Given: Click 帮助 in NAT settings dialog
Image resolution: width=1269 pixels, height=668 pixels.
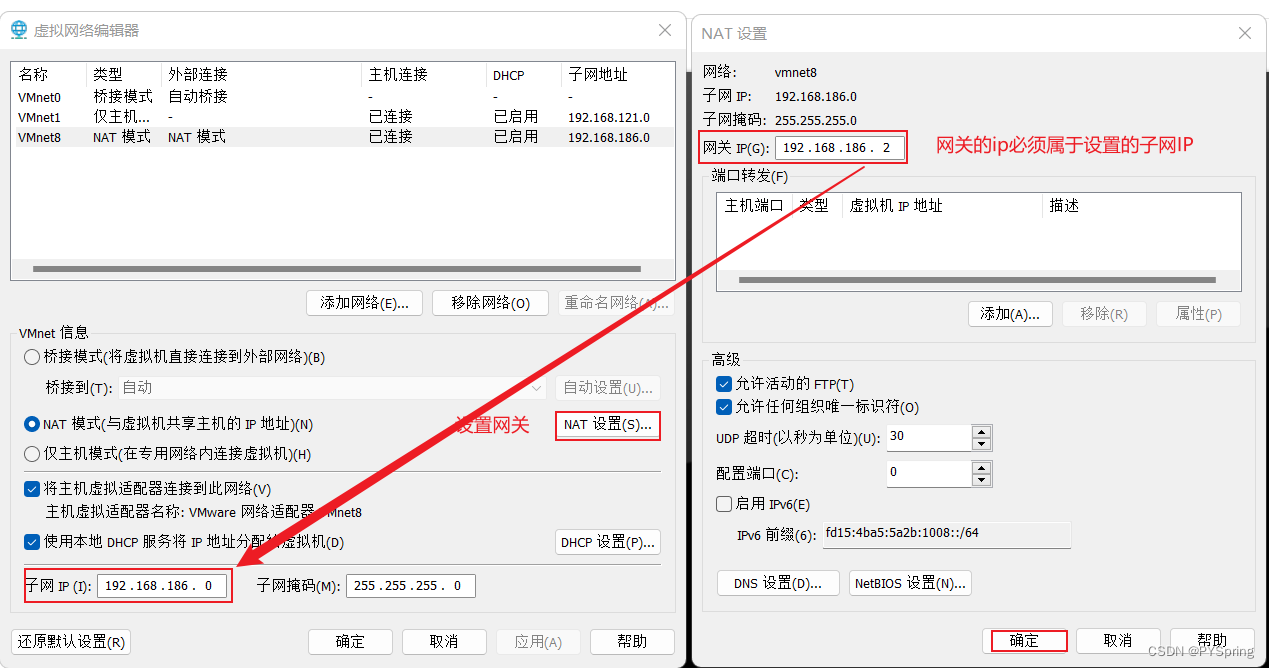Looking at the screenshot, I should (x=1212, y=641).
